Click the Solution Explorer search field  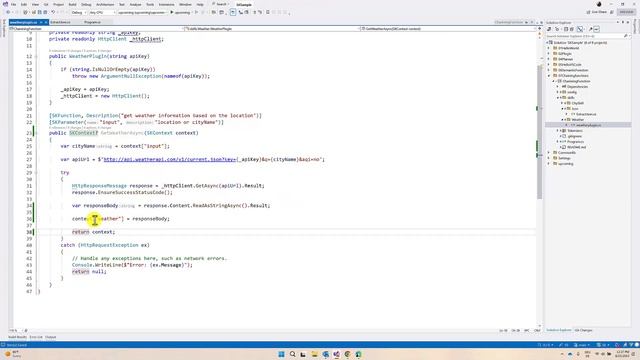[x=587, y=36]
